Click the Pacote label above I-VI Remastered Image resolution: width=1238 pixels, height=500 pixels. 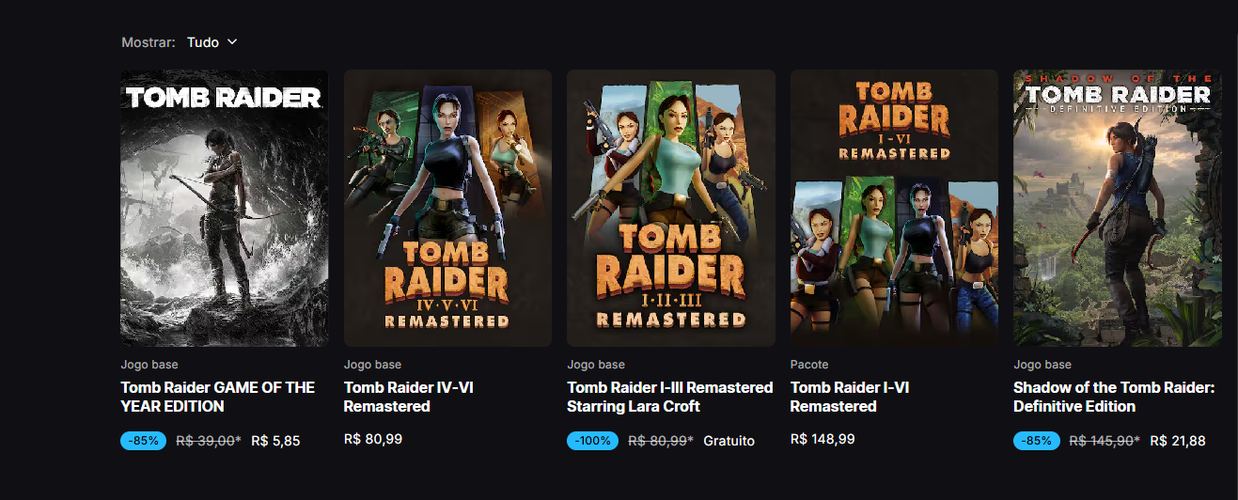(x=809, y=365)
